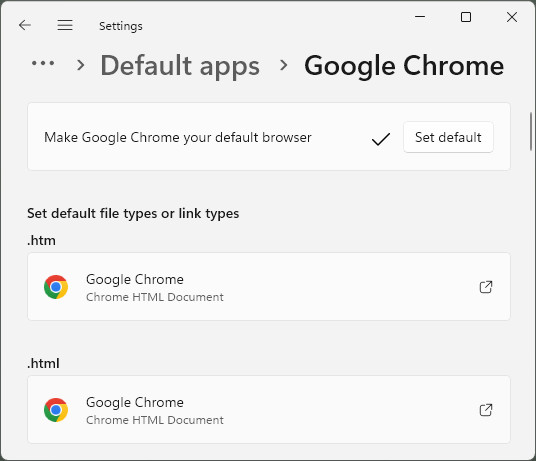Click the chevron before Google Chrome breadcrumb
The width and height of the screenshot is (536, 461).
point(283,65)
